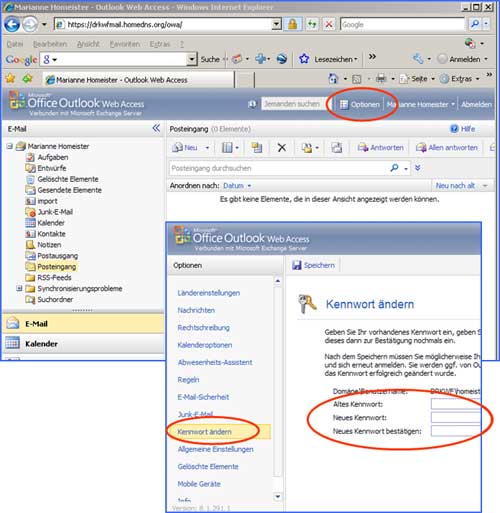The width and height of the screenshot is (500, 513).
Task: Collapse the Marianne Homeister mailbox tree
Action: pos(10,146)
